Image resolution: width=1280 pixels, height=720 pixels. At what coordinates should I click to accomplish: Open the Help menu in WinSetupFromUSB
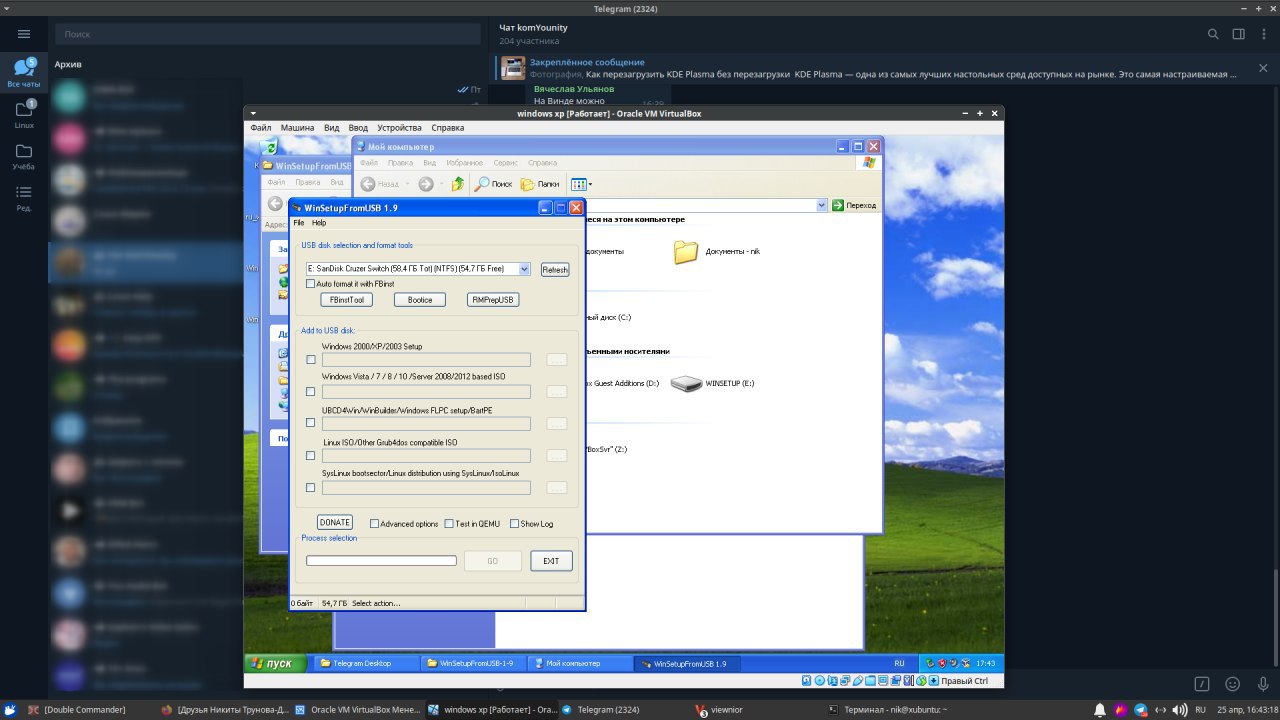[x=319, y=223]
